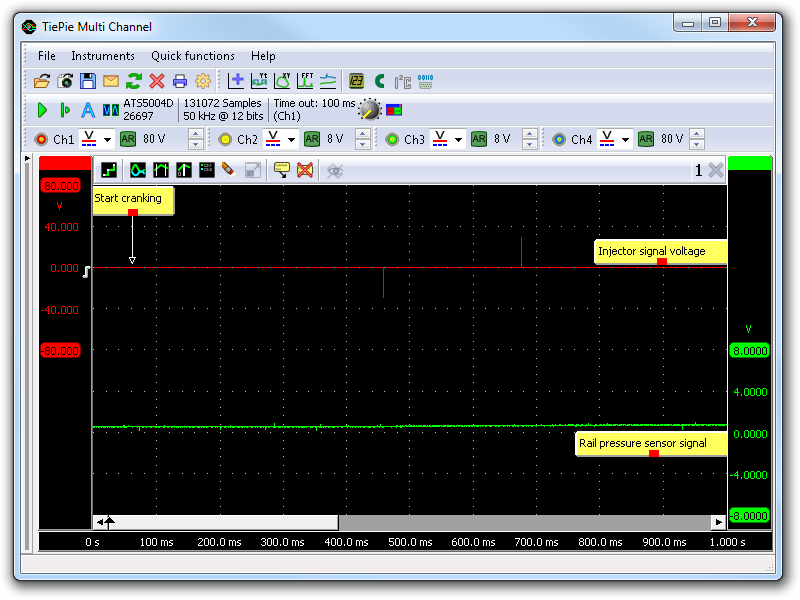Click the two-cursor measurement graph icon

tap(161, 170)
